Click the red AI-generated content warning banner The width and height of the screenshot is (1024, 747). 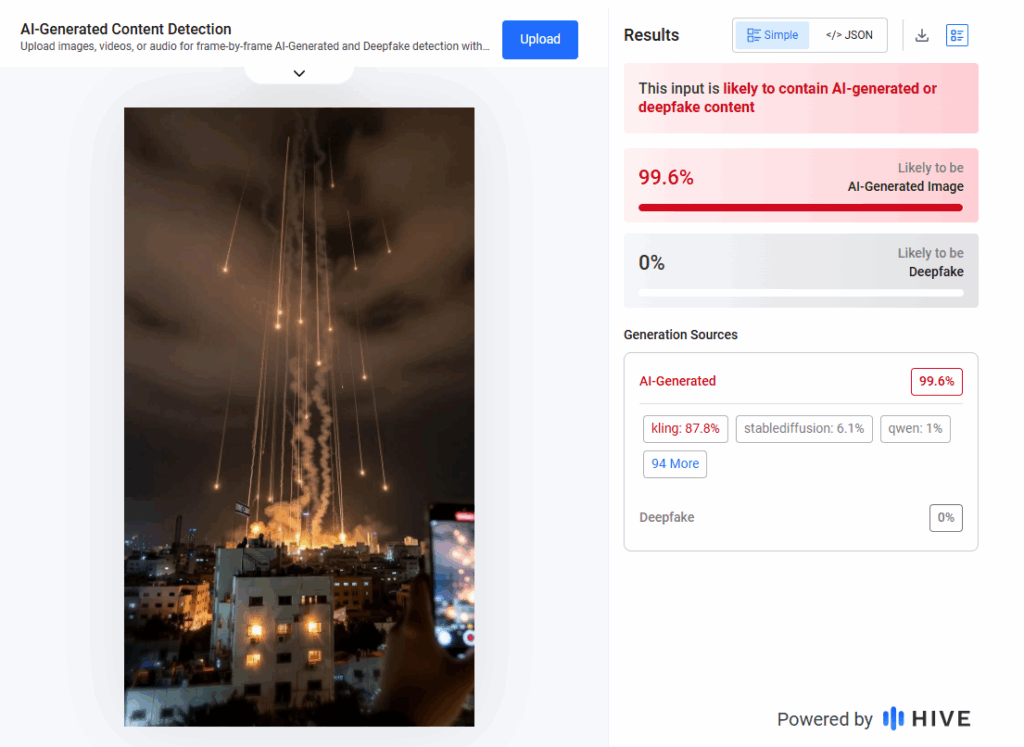tap(800, 98)
